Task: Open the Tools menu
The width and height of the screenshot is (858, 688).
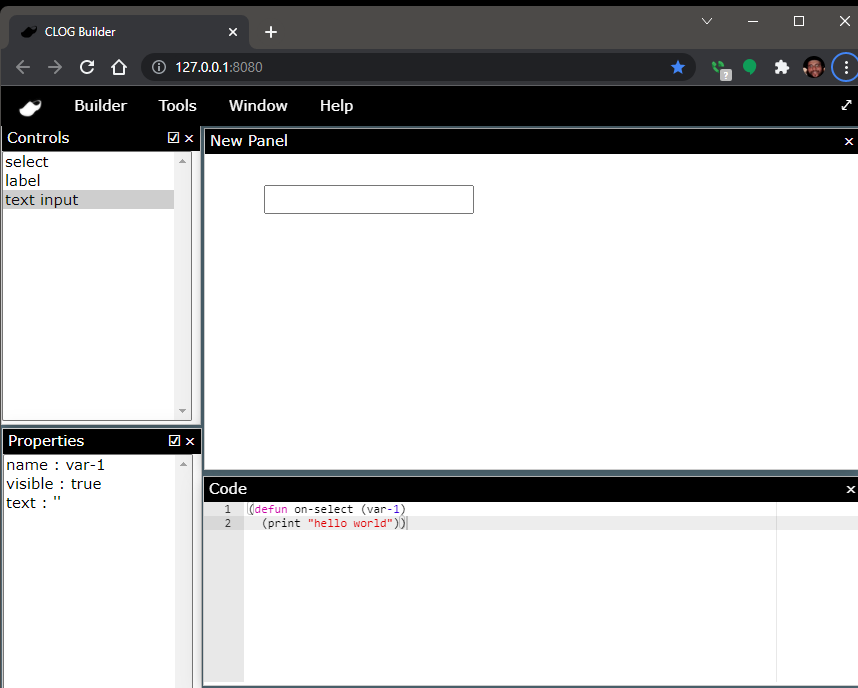Action: pyautogui.click(x=177, y=106)
